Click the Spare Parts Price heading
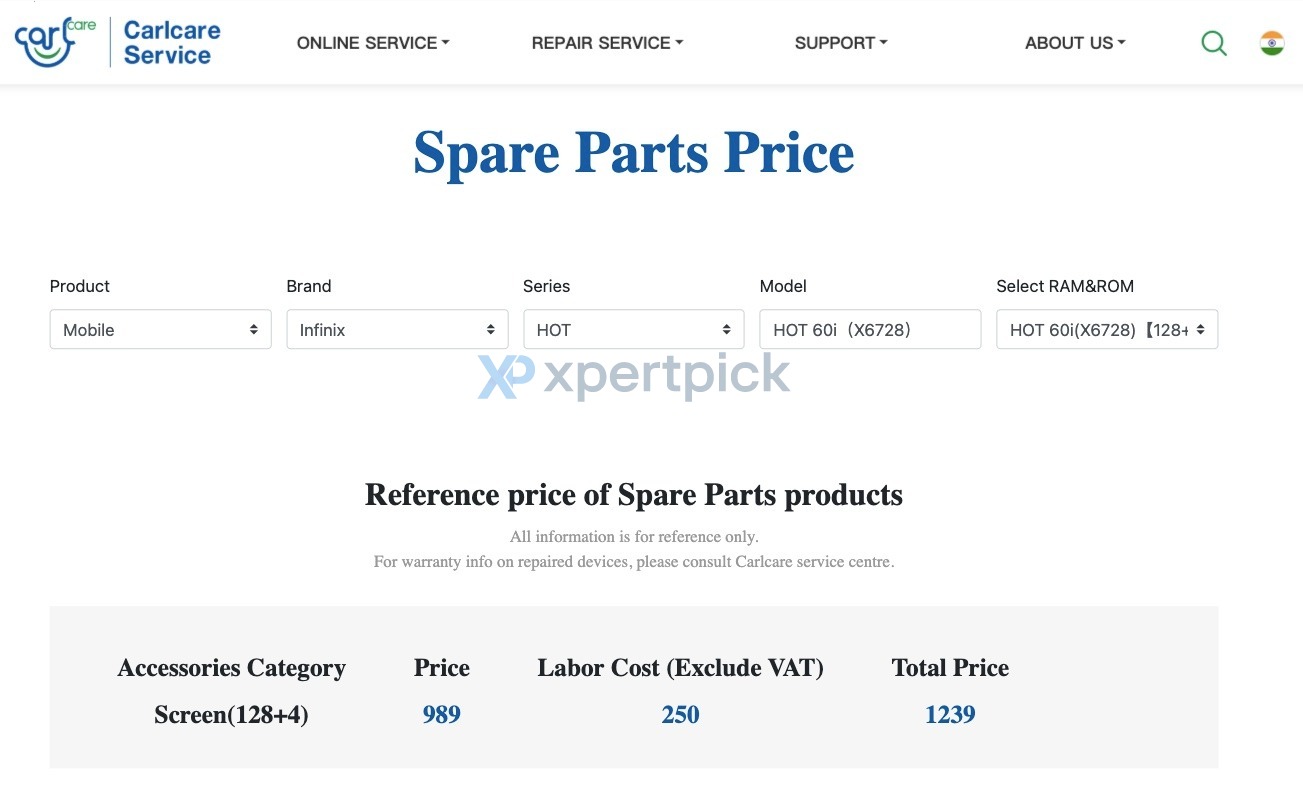 tap(634, 152)
